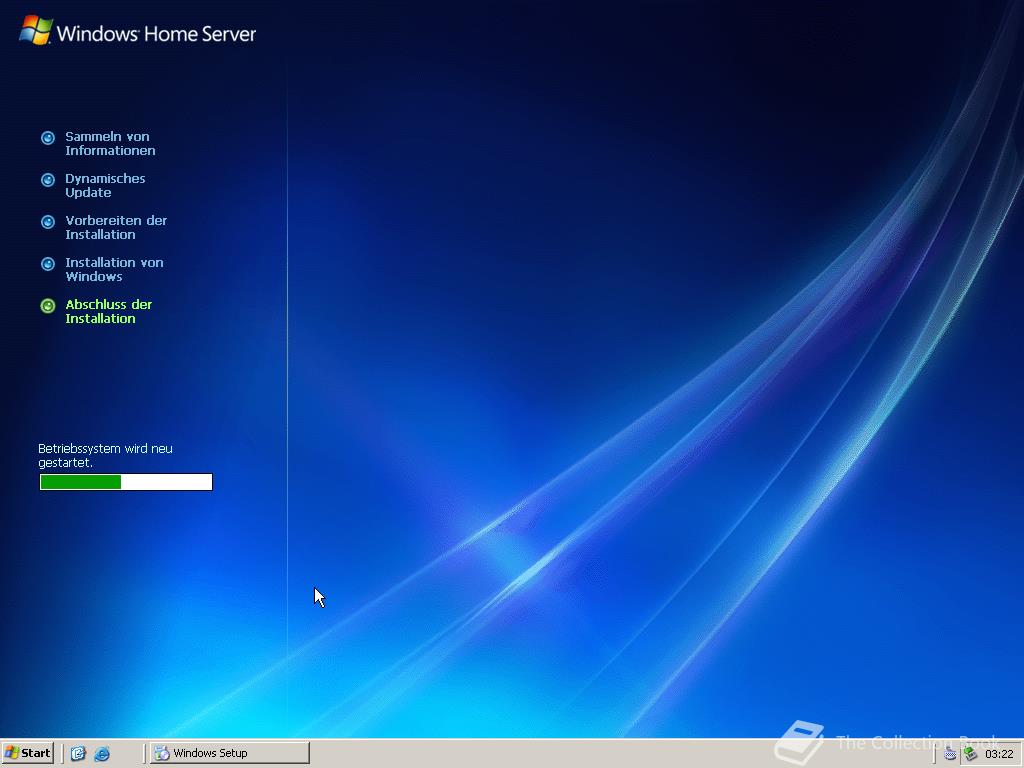Click the 'Sammeln von Informationen' text
Image resolution: width=1024 pixels, height=768 pixels.
coord(110,144)
